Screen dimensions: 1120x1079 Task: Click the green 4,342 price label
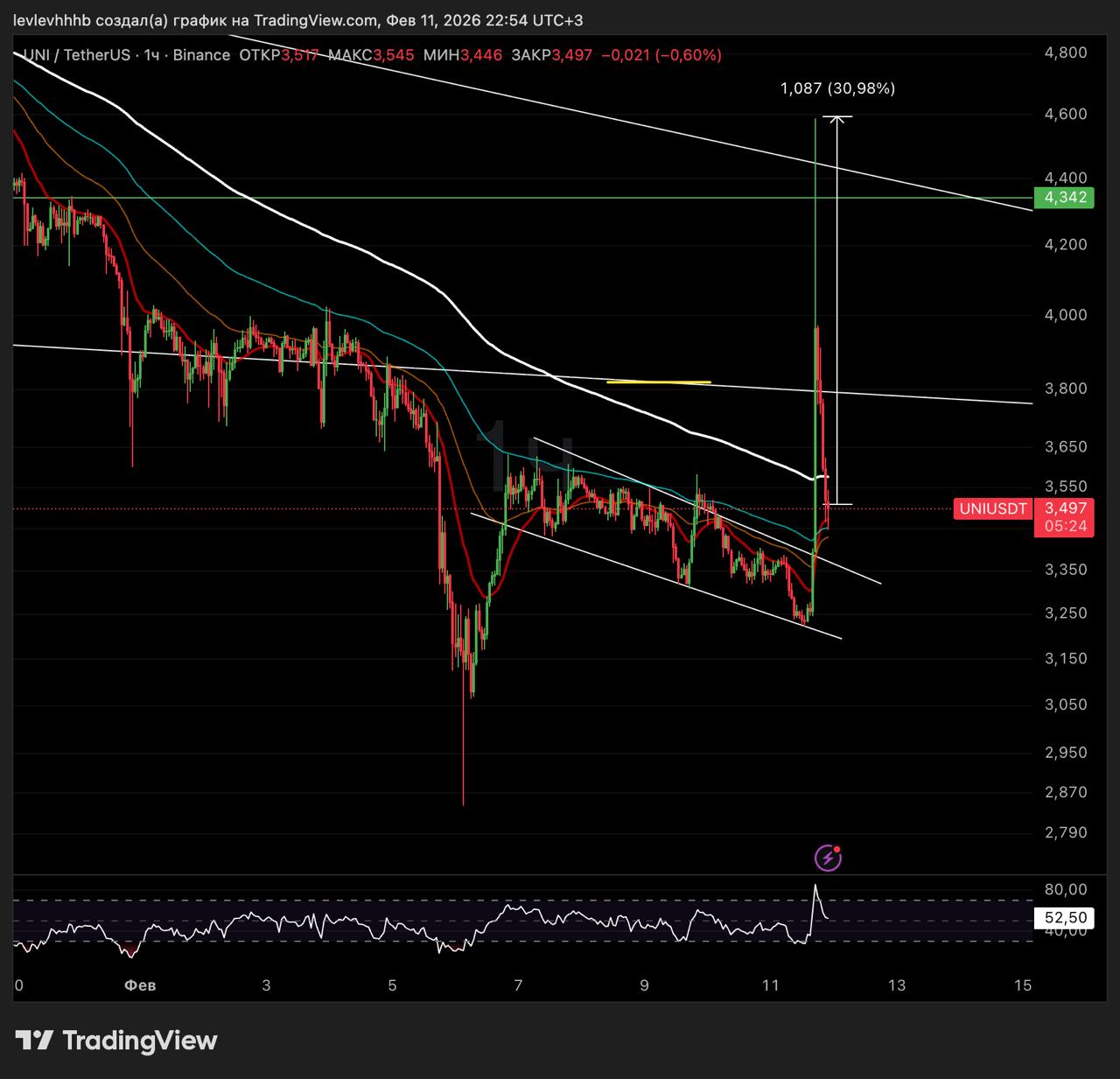pyautogui.click(x=1064, y=198)
